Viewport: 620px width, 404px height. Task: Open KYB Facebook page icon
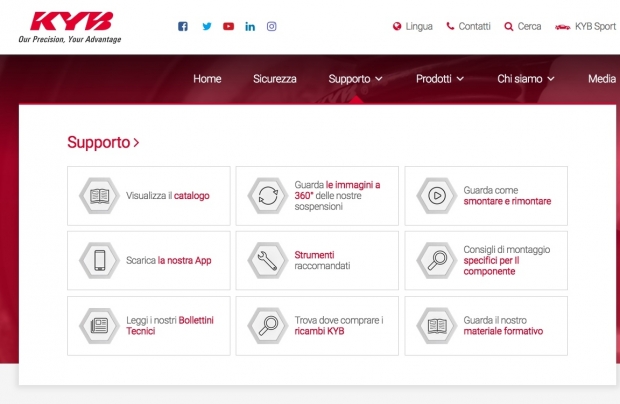pyautogui.click(x=183, y=26)
